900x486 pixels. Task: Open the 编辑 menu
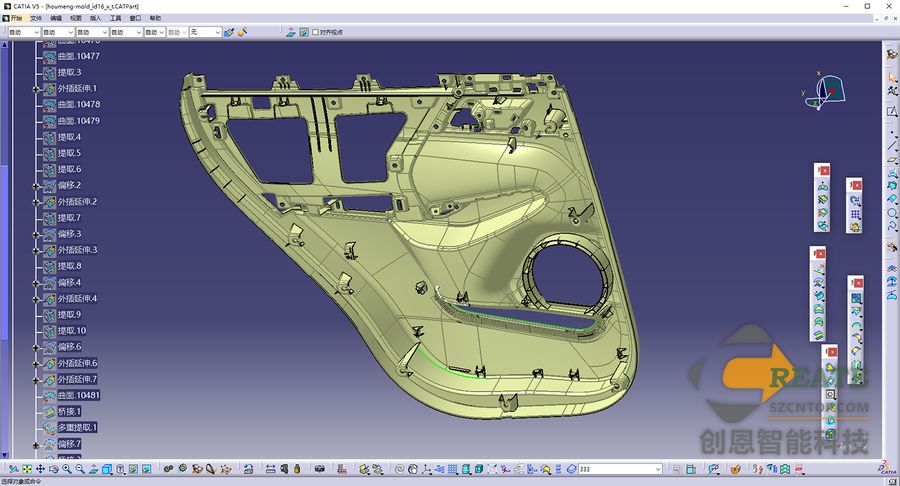(56, 18)
